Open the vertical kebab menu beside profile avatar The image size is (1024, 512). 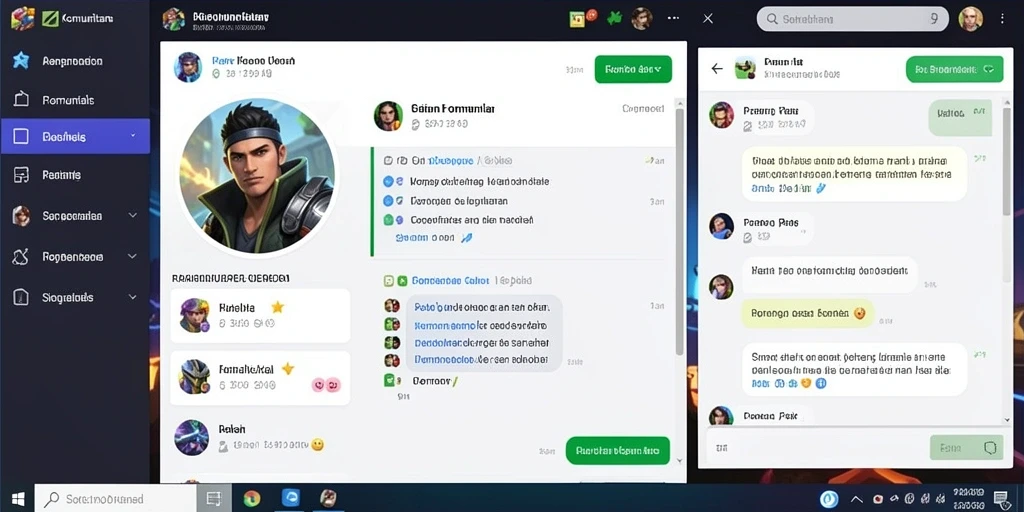(x=1002, y=19)
